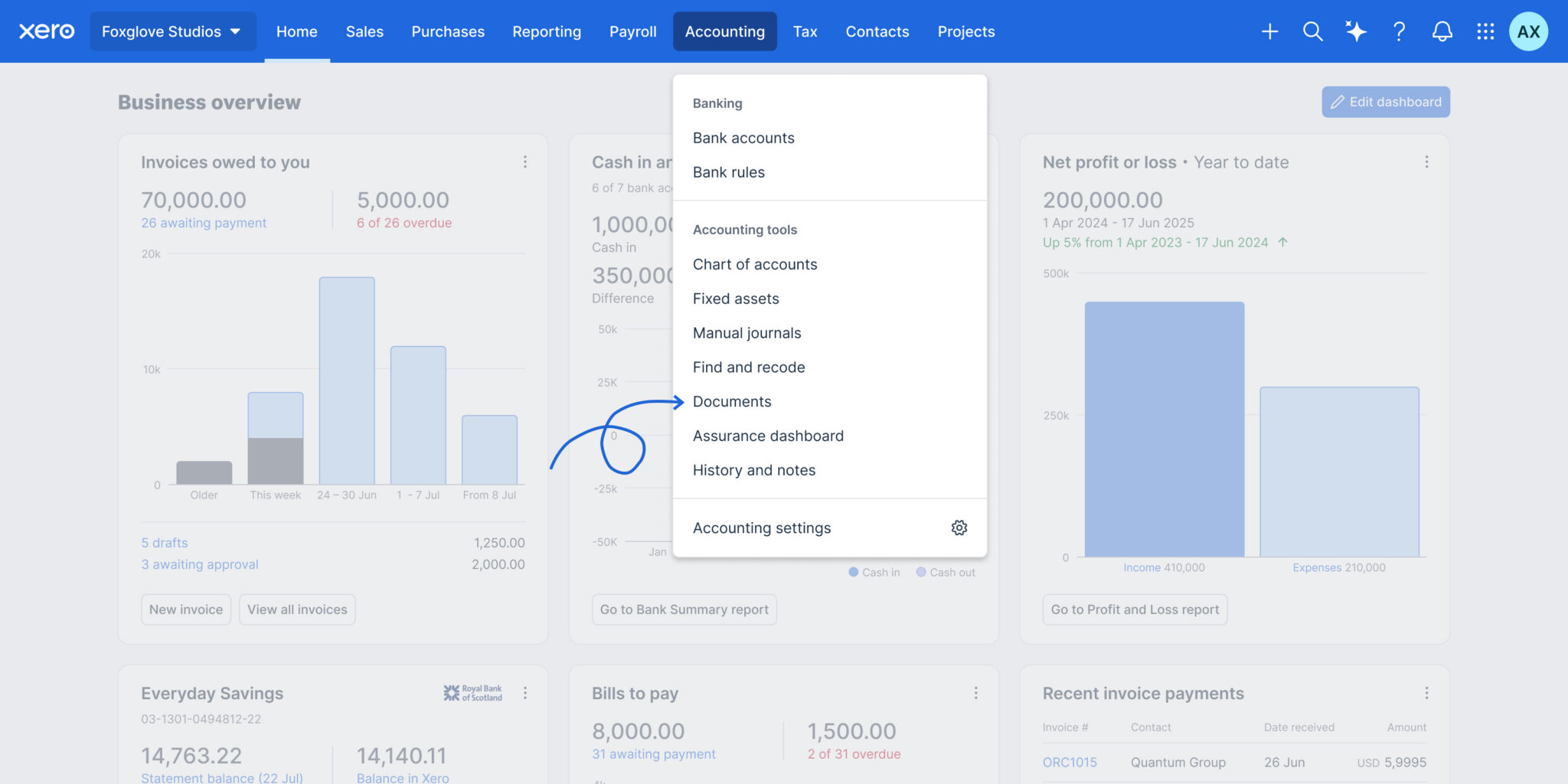Open the Payroll menu

pyautogui.click(x=633, y=31)
